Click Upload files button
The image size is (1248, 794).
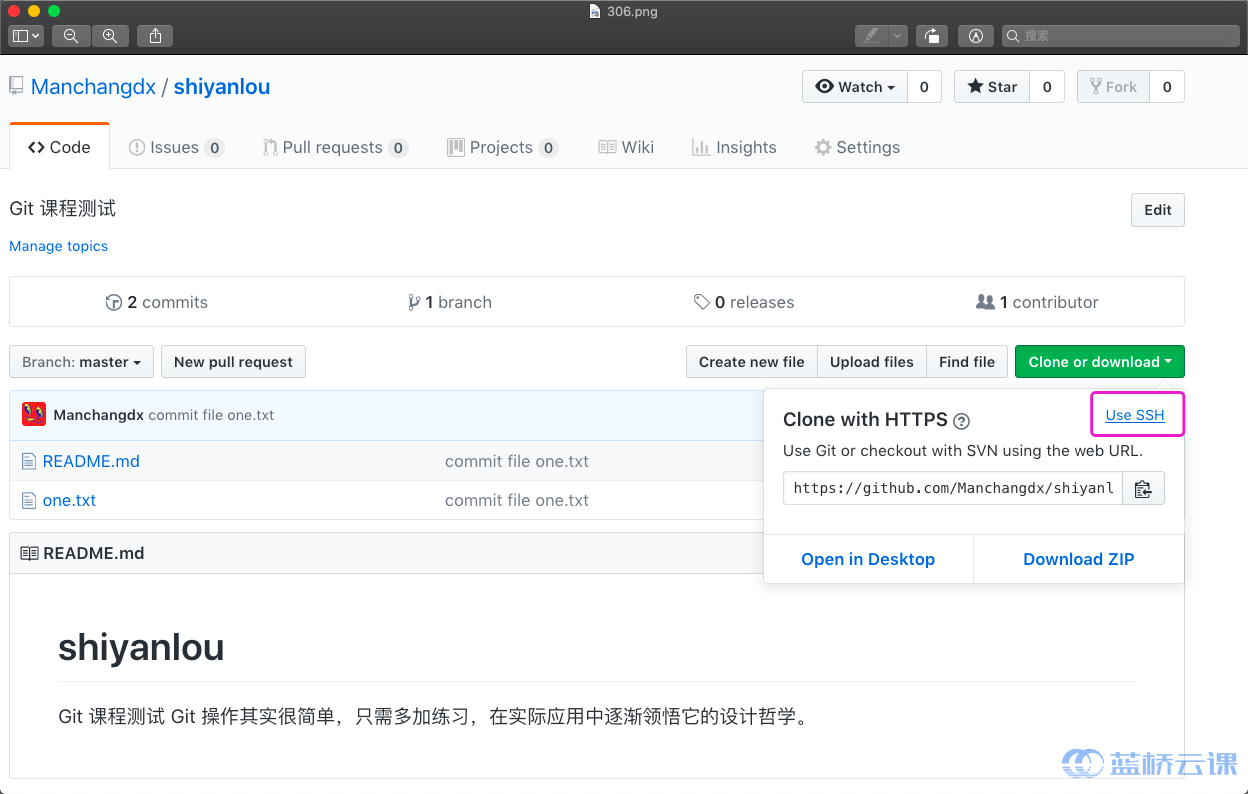pyautogui.click(x=871, y=362)
